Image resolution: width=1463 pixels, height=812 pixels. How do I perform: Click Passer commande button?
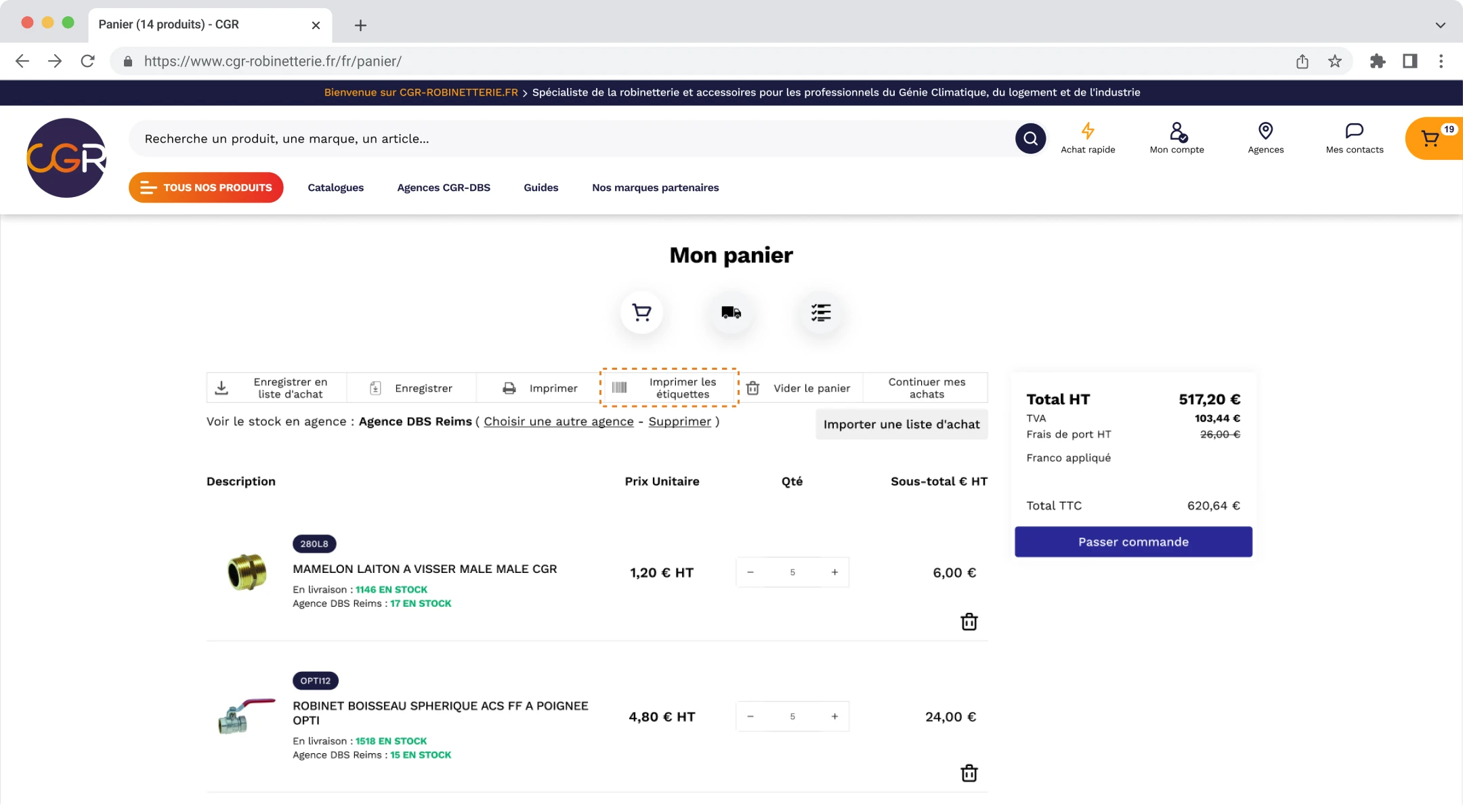1133,542
